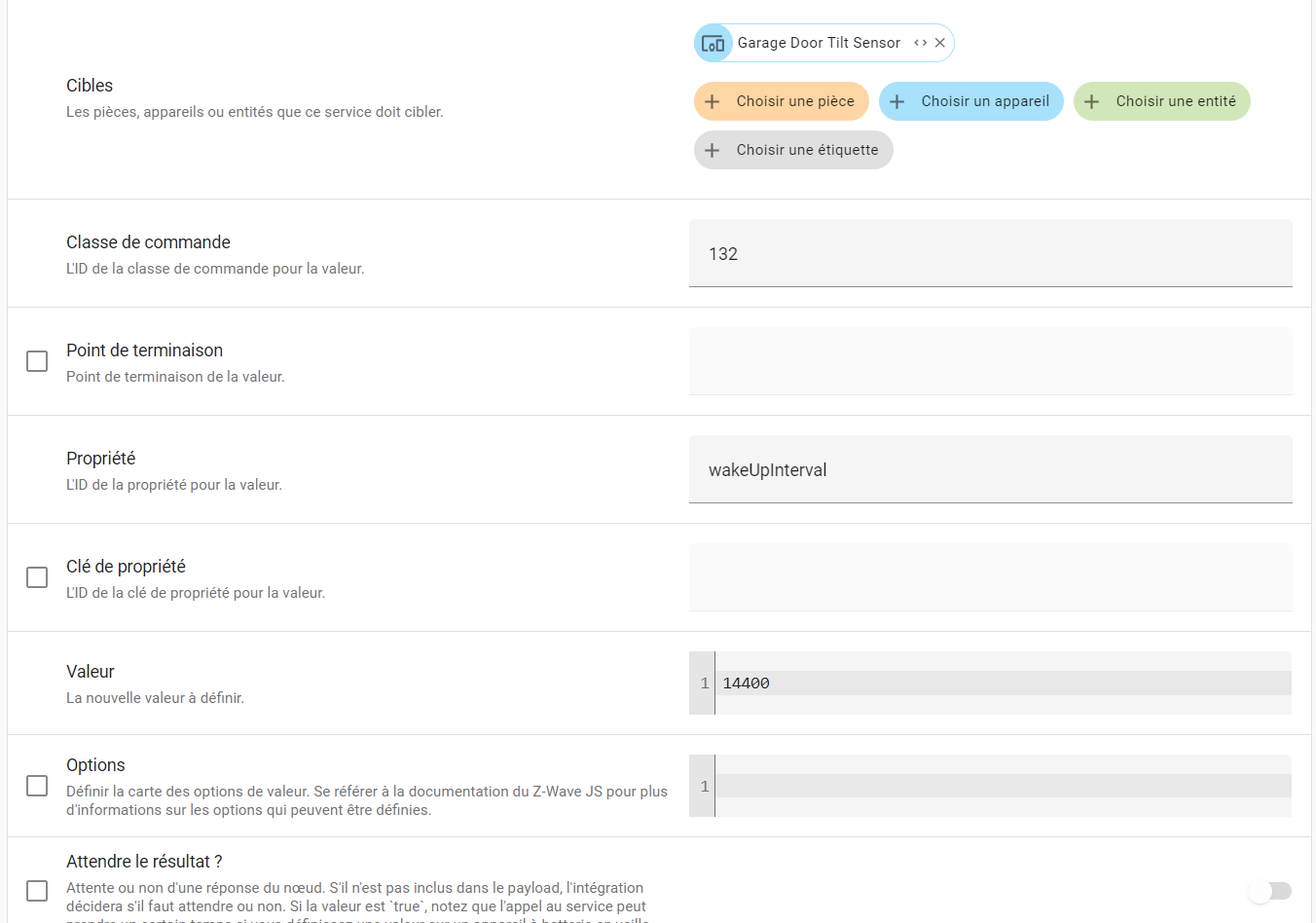Enable the Attendre le résultat checkbox

[x=37, y=891]
